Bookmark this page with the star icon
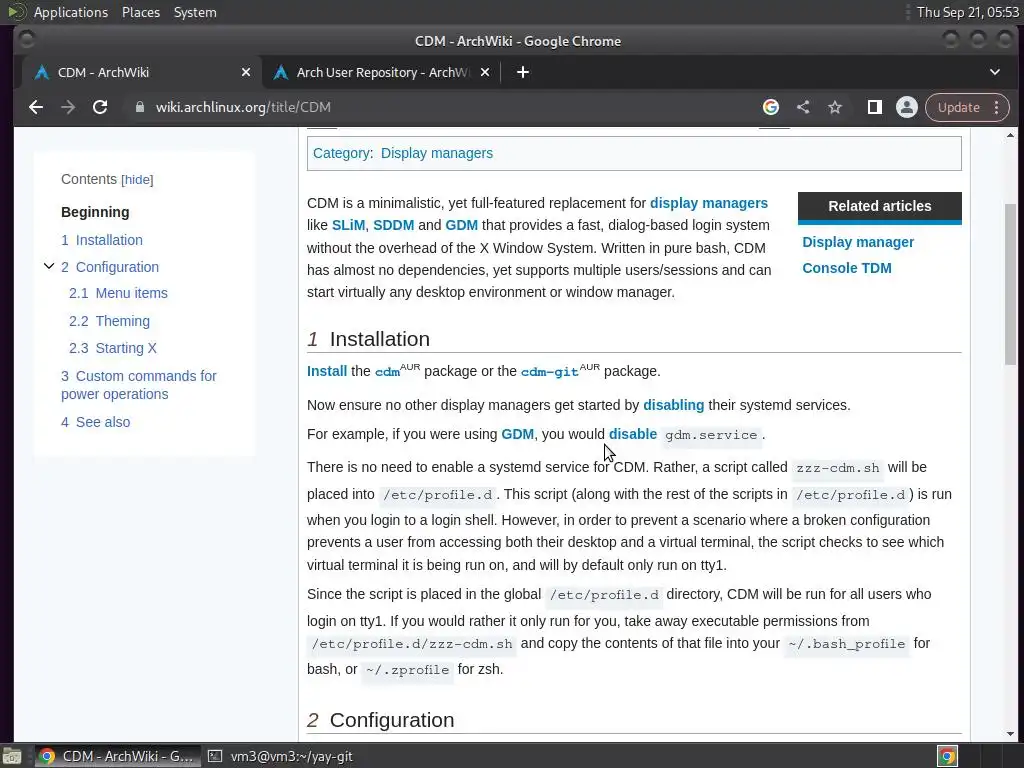This screenshot has width=1024, height=768. point(835,107)
